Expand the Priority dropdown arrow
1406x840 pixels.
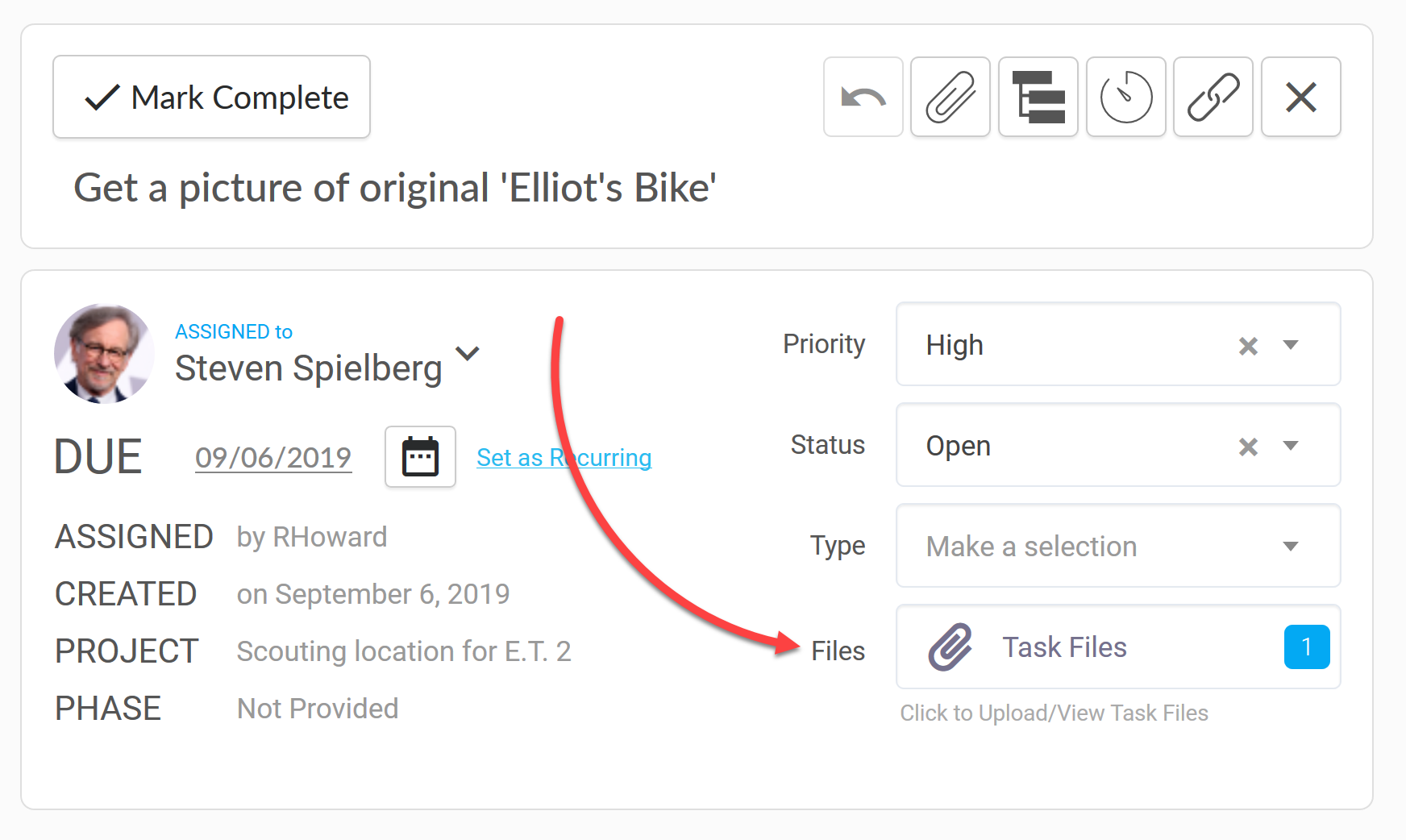(1291, 345)
